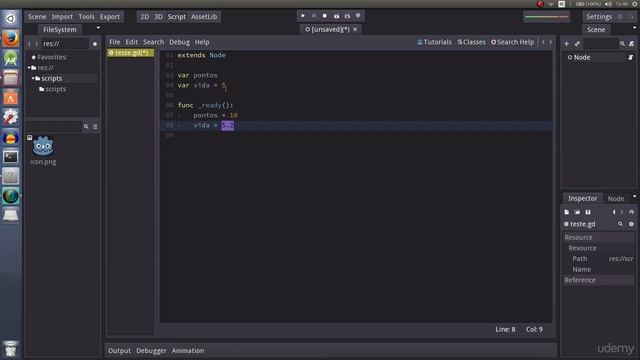Viewport: 640px width, 360px height.
Task: Search files magnifier in FileSystem dock
Action: 86,127
